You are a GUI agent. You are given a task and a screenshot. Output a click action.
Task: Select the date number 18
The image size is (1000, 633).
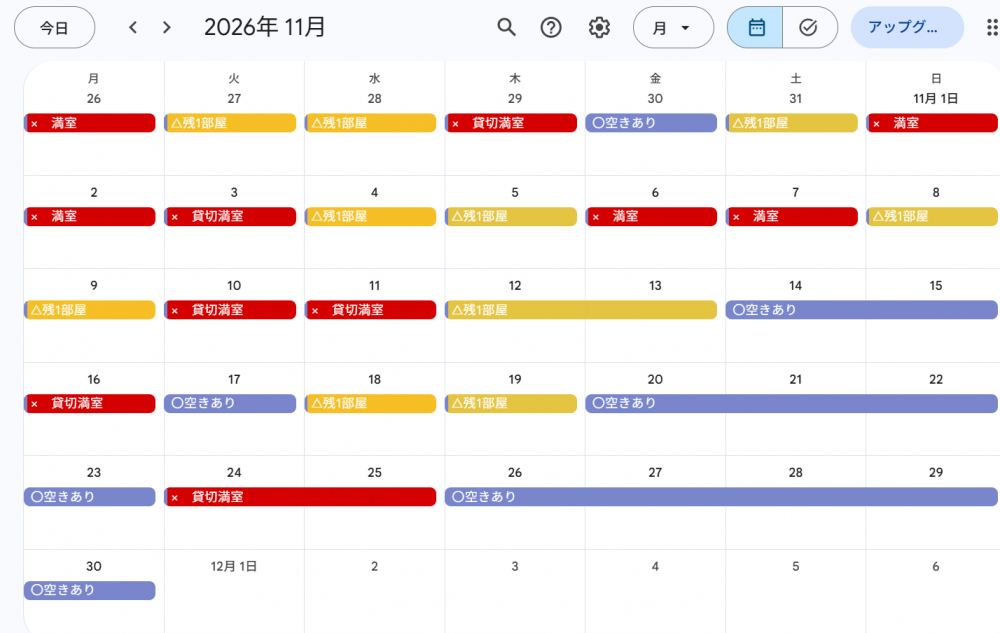(374, 379)
